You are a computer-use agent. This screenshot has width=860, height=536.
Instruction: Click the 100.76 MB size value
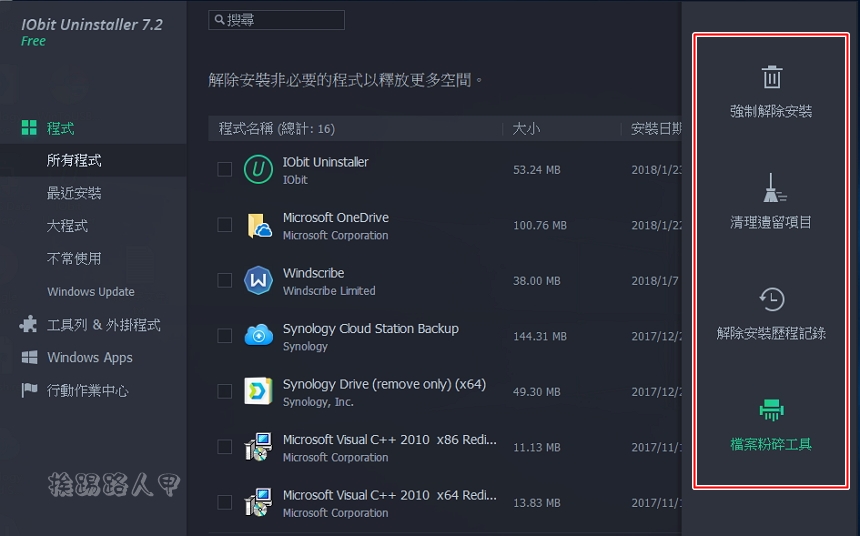point(540,225)
